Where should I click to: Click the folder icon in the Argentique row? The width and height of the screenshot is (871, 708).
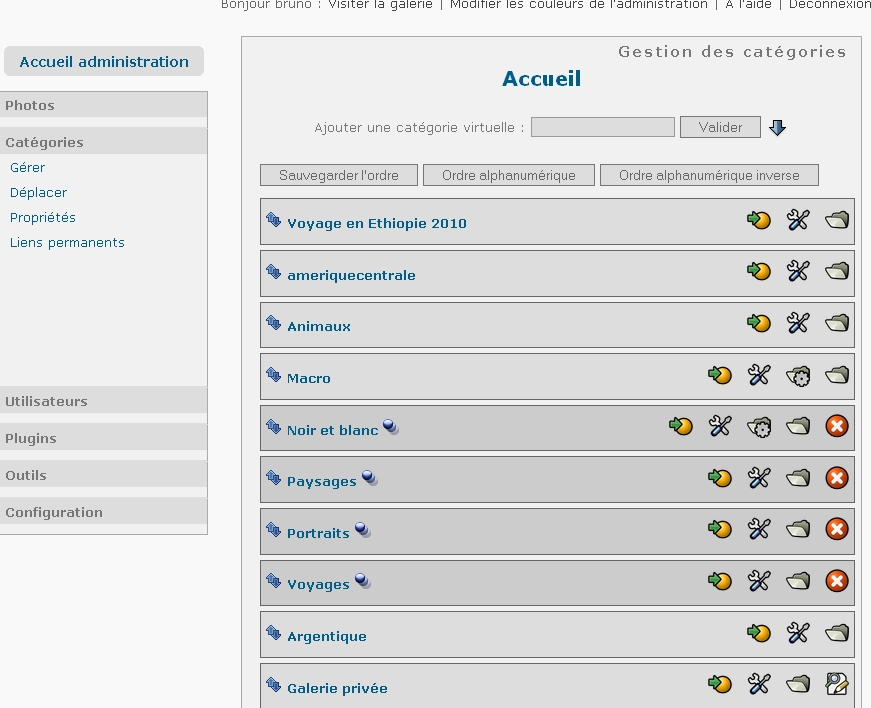[x=837, y=633]
